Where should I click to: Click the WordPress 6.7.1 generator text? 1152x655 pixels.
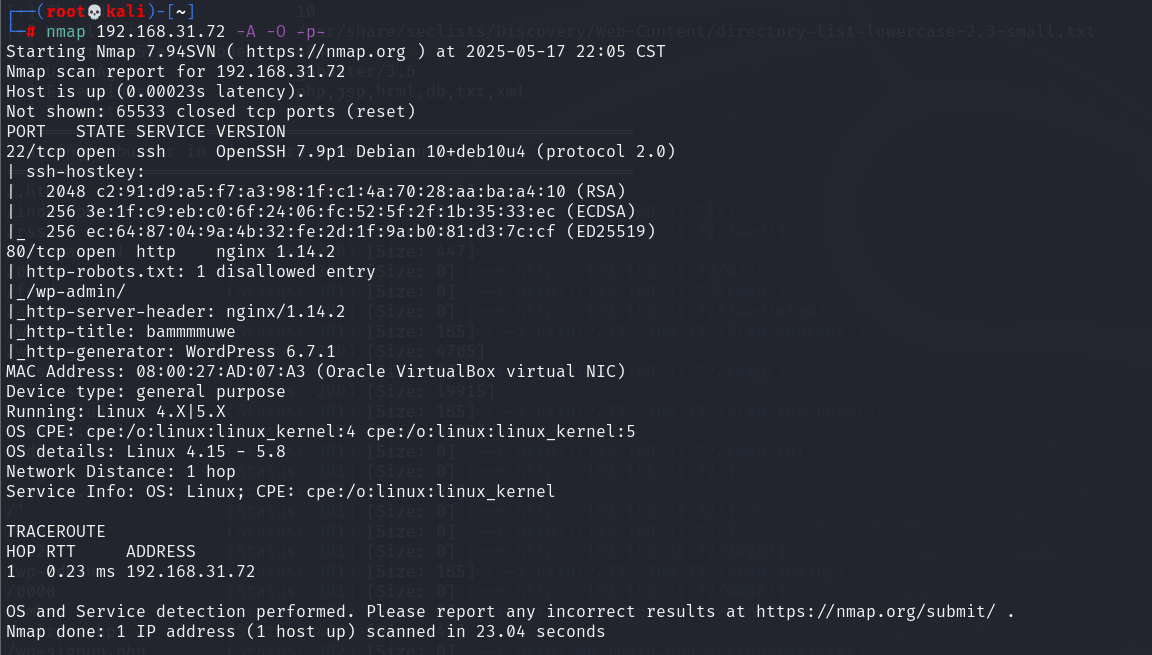(x=260, y=352)
